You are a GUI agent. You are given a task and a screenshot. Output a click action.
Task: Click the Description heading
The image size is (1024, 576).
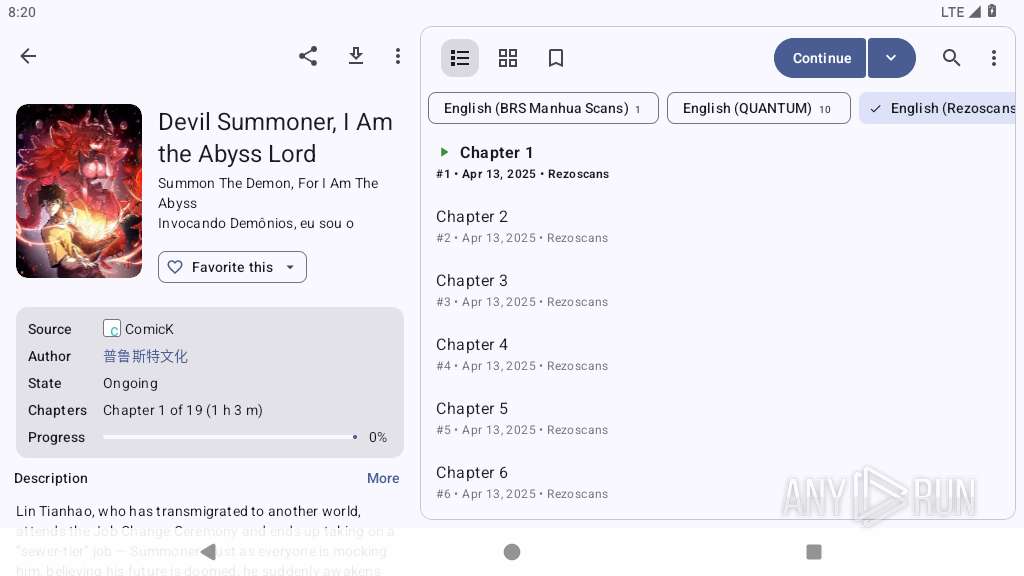51,478
